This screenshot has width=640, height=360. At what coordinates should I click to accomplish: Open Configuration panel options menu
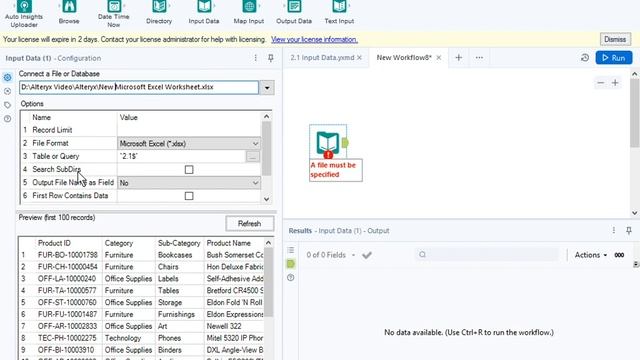(x=256, y=58)
